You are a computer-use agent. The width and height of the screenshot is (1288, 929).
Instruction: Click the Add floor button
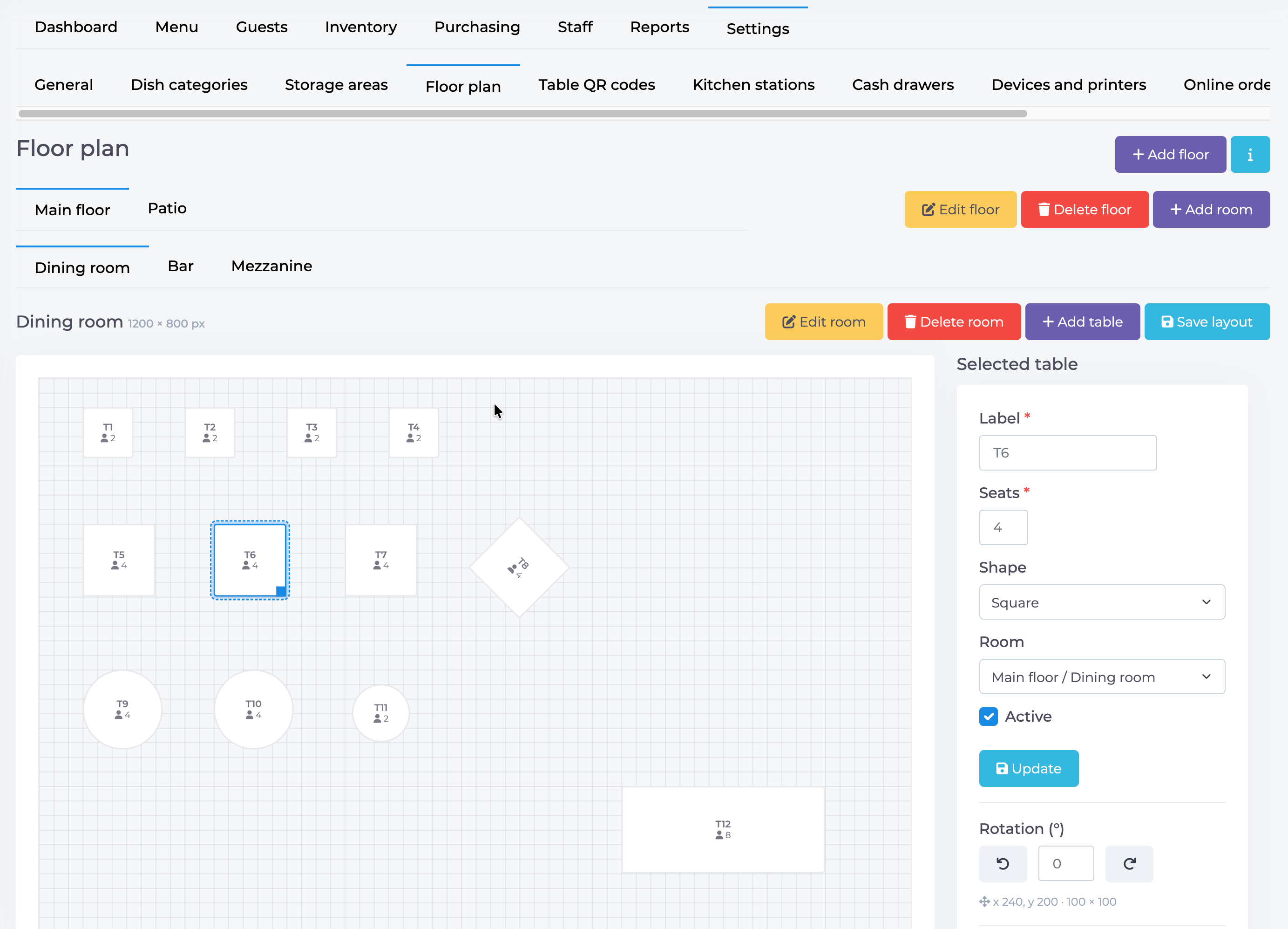click(x=1170, y=155)
